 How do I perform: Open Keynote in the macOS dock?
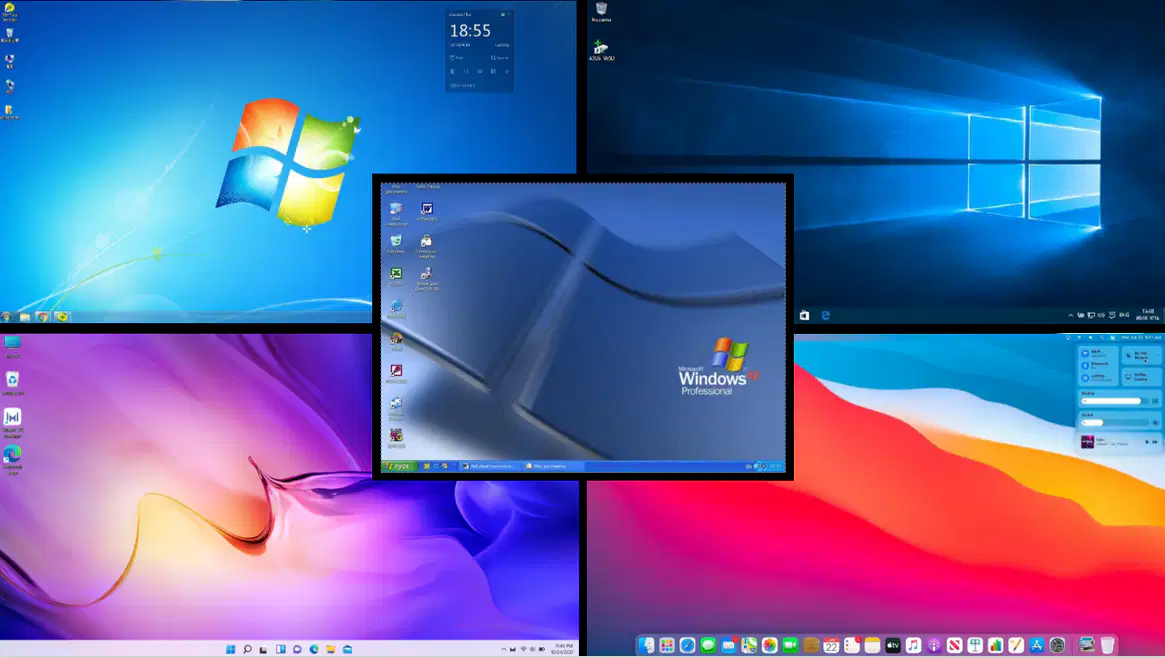[x=975, y=645]
